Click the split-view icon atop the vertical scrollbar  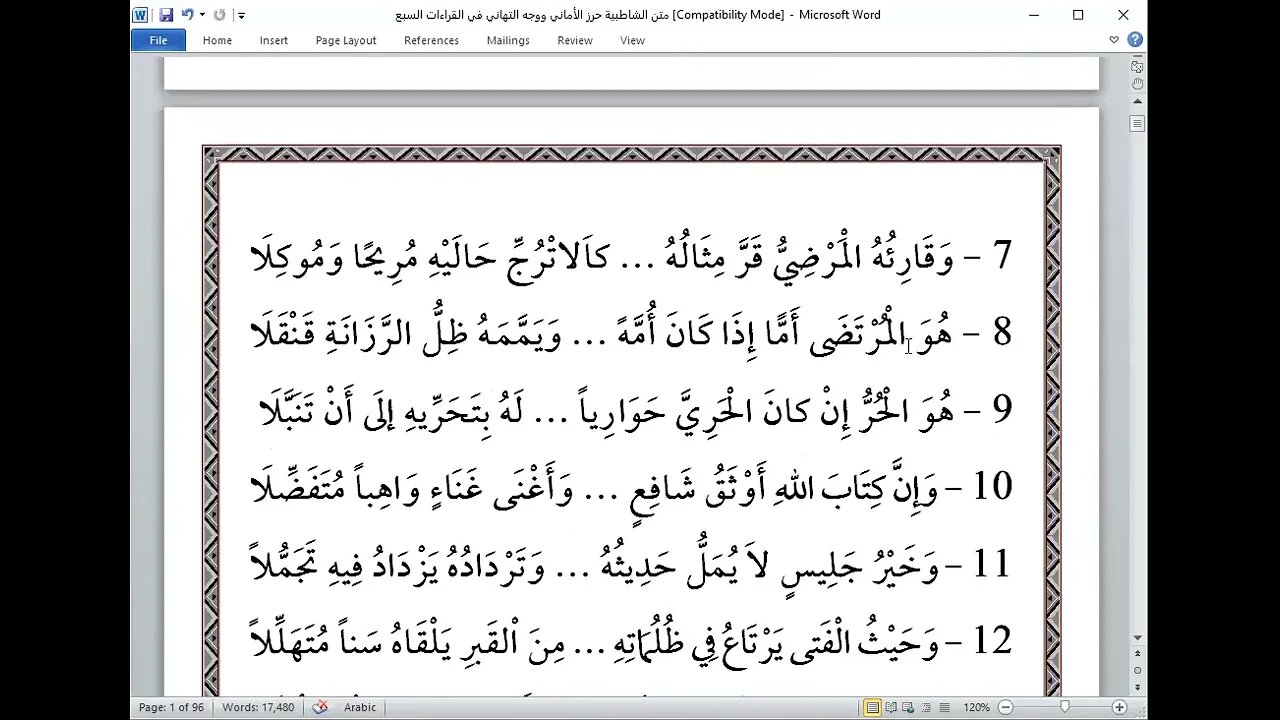[1137, 66]
